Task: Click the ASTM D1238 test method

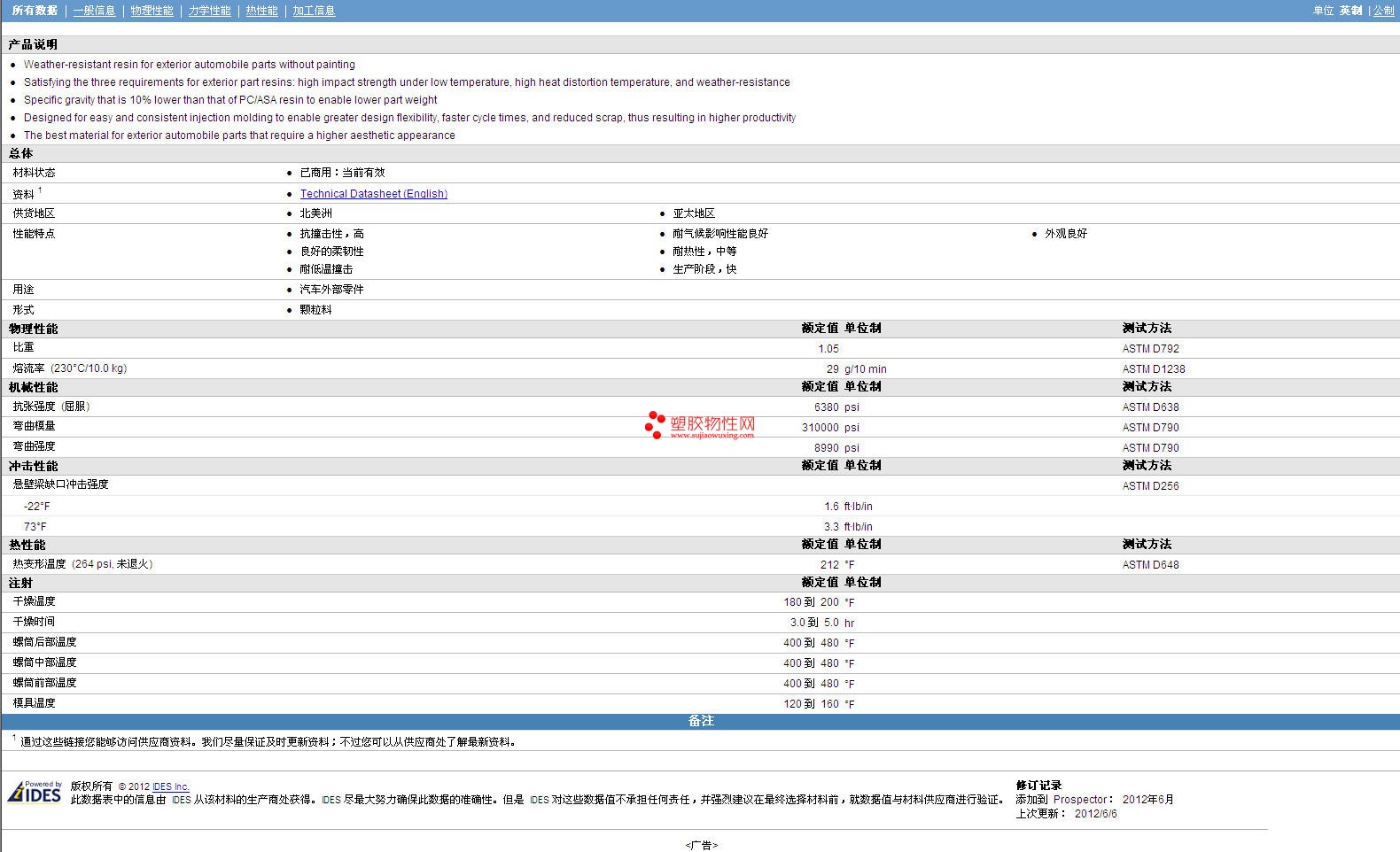Action: tap(1153, 369)
